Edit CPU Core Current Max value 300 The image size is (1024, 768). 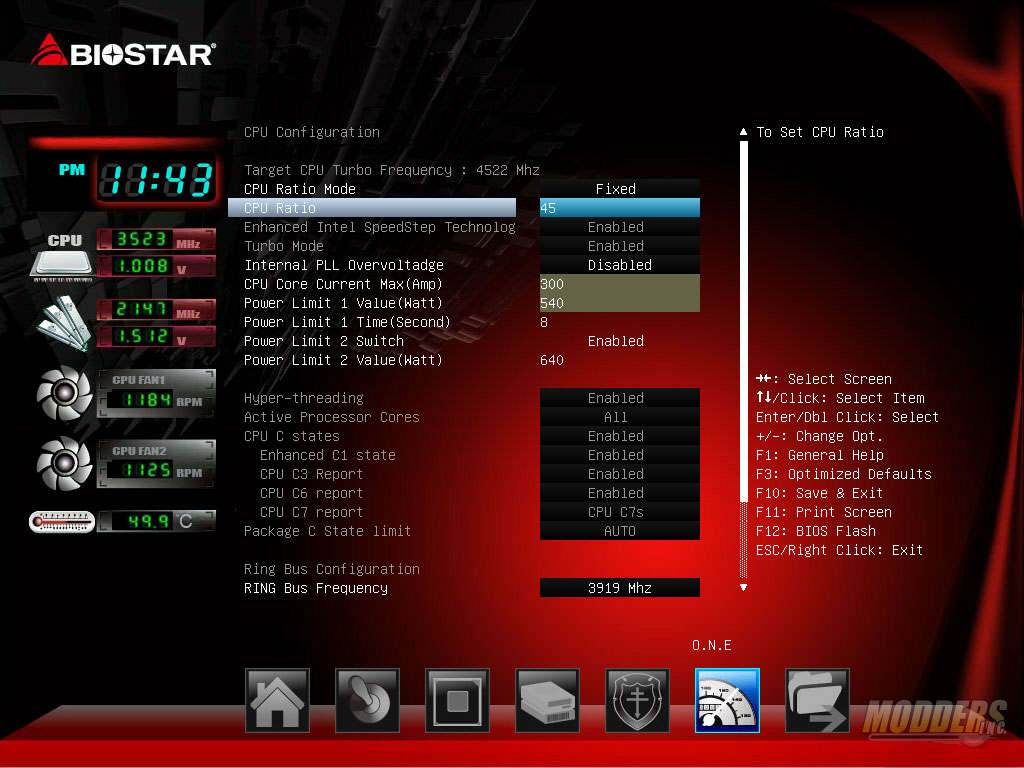point(620,283)
